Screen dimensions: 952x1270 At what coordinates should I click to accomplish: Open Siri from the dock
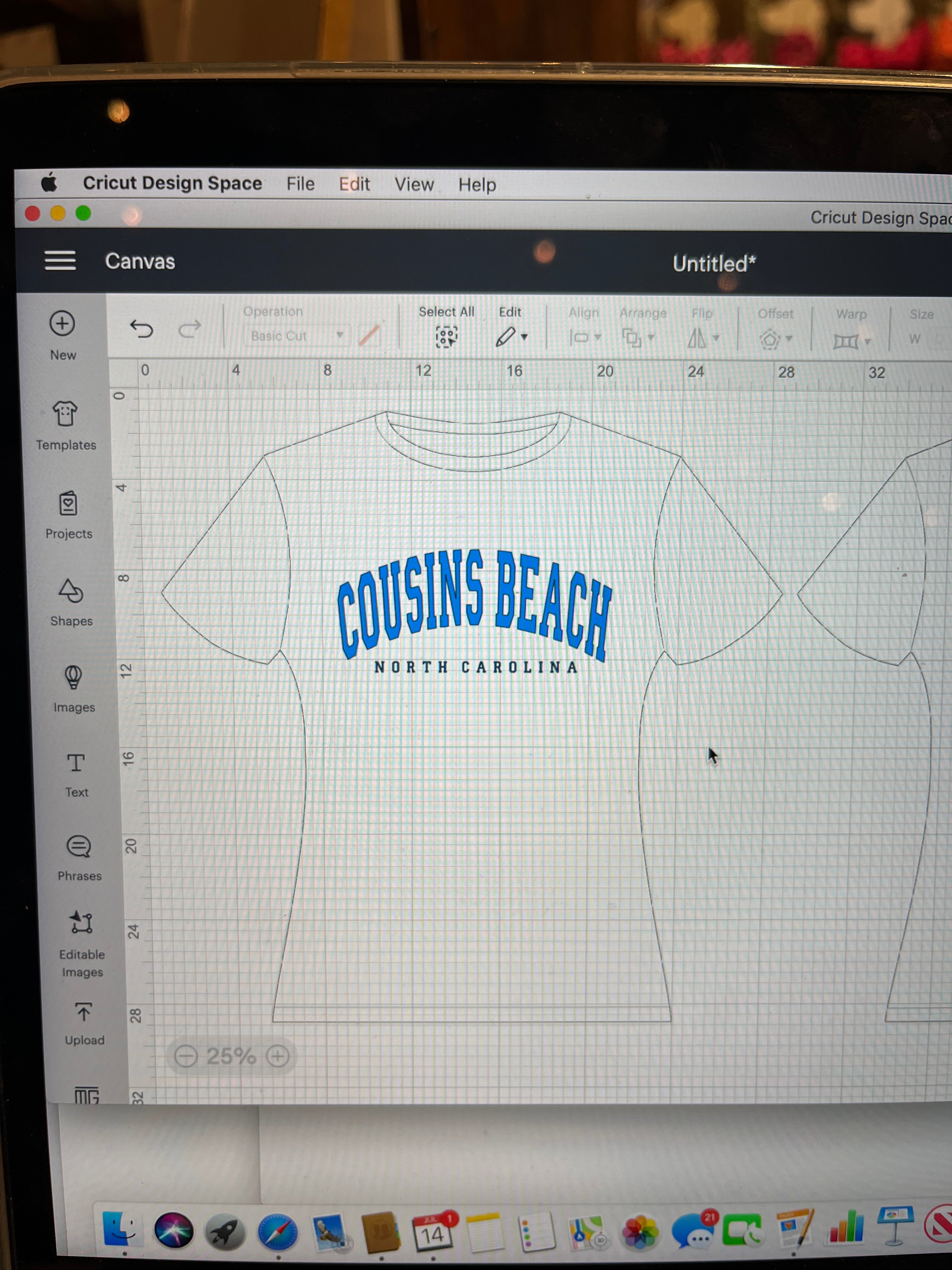[x=174, y=1230]
